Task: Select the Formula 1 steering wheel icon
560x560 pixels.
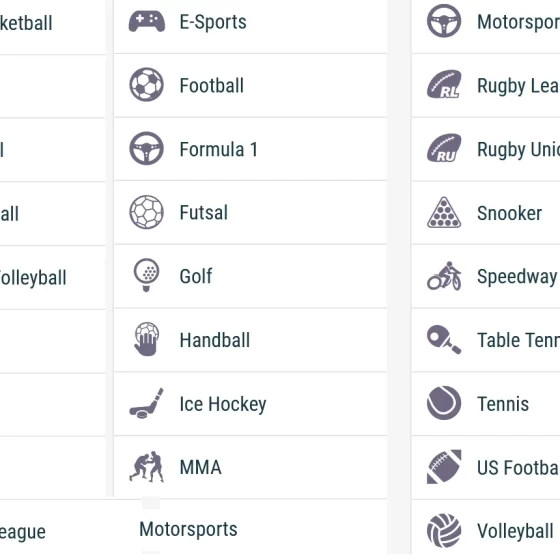Action: [146, 149]
